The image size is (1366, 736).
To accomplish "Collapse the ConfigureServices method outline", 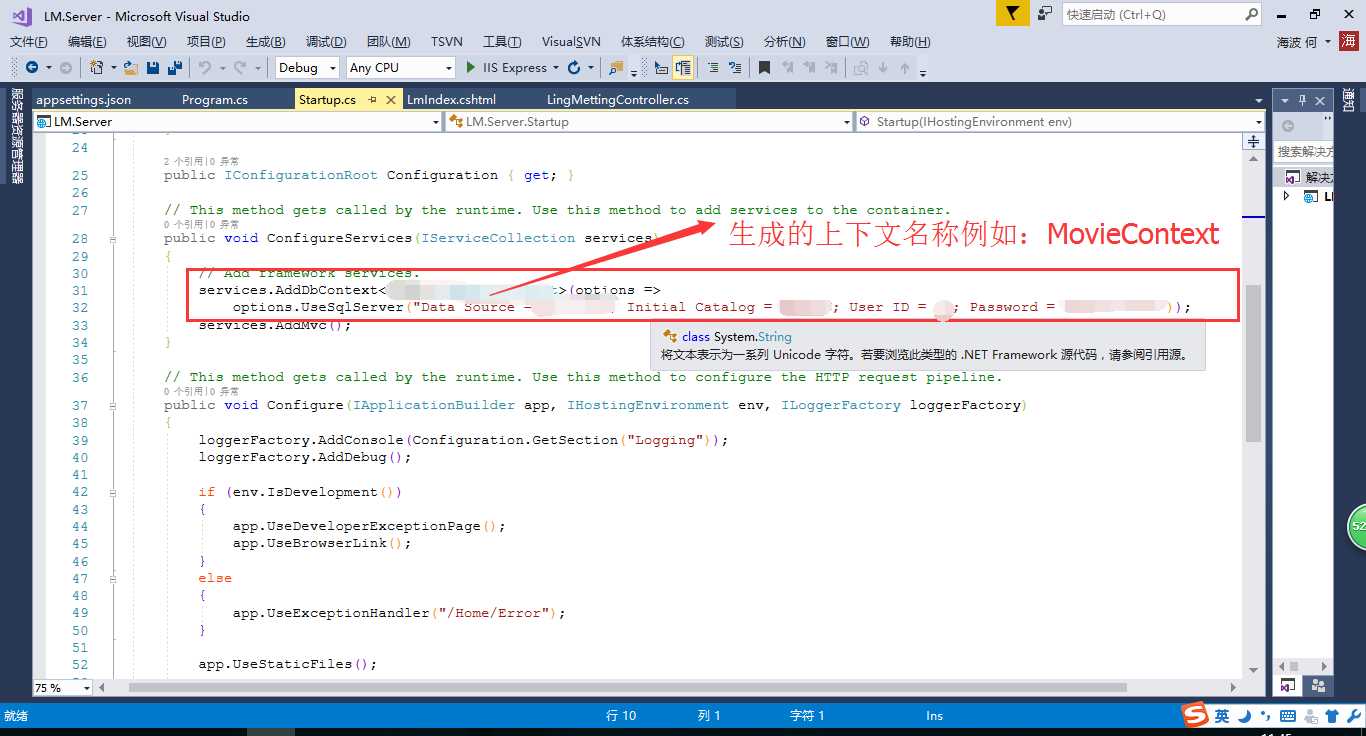I will click(x=113, y=239).
